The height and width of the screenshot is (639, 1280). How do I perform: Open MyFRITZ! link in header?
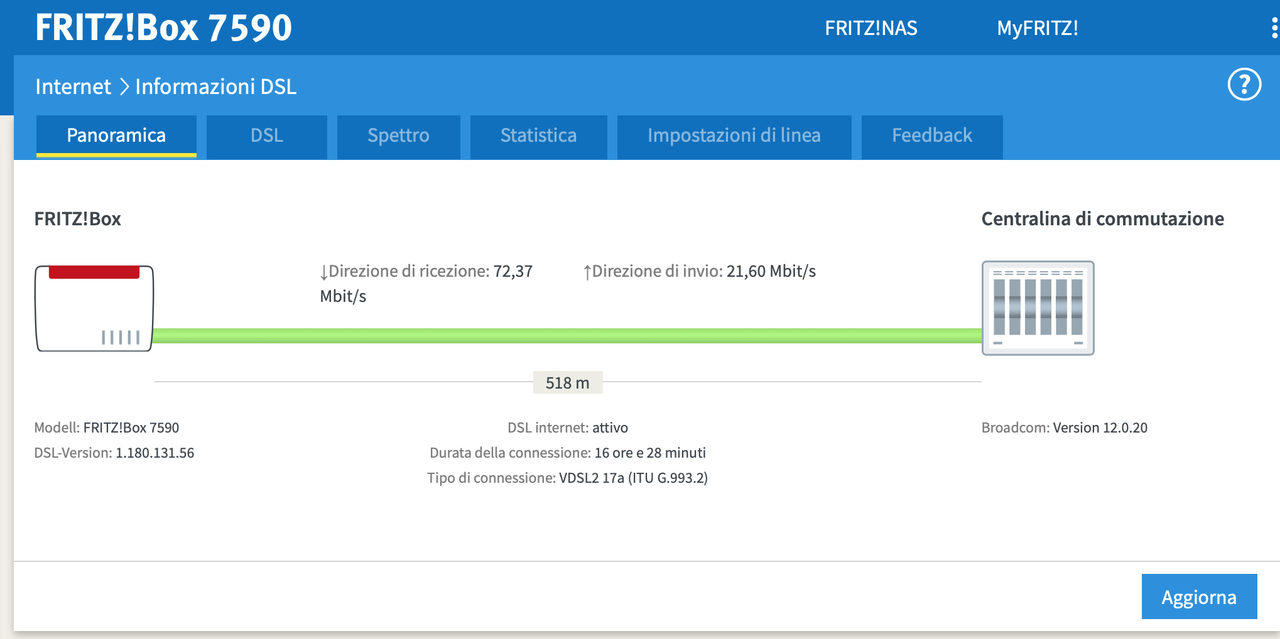point(1037,28)
